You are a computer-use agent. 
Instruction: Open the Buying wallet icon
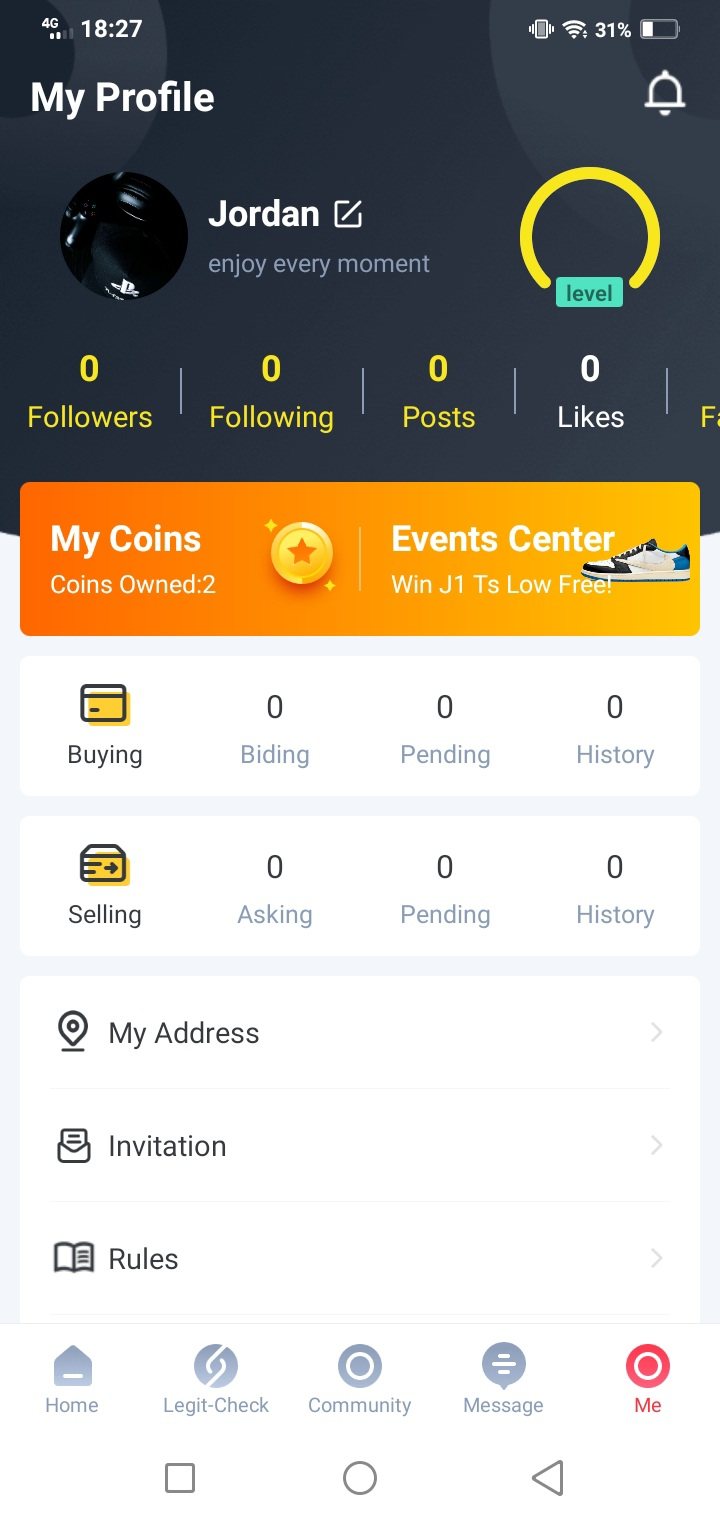point(104,704)
